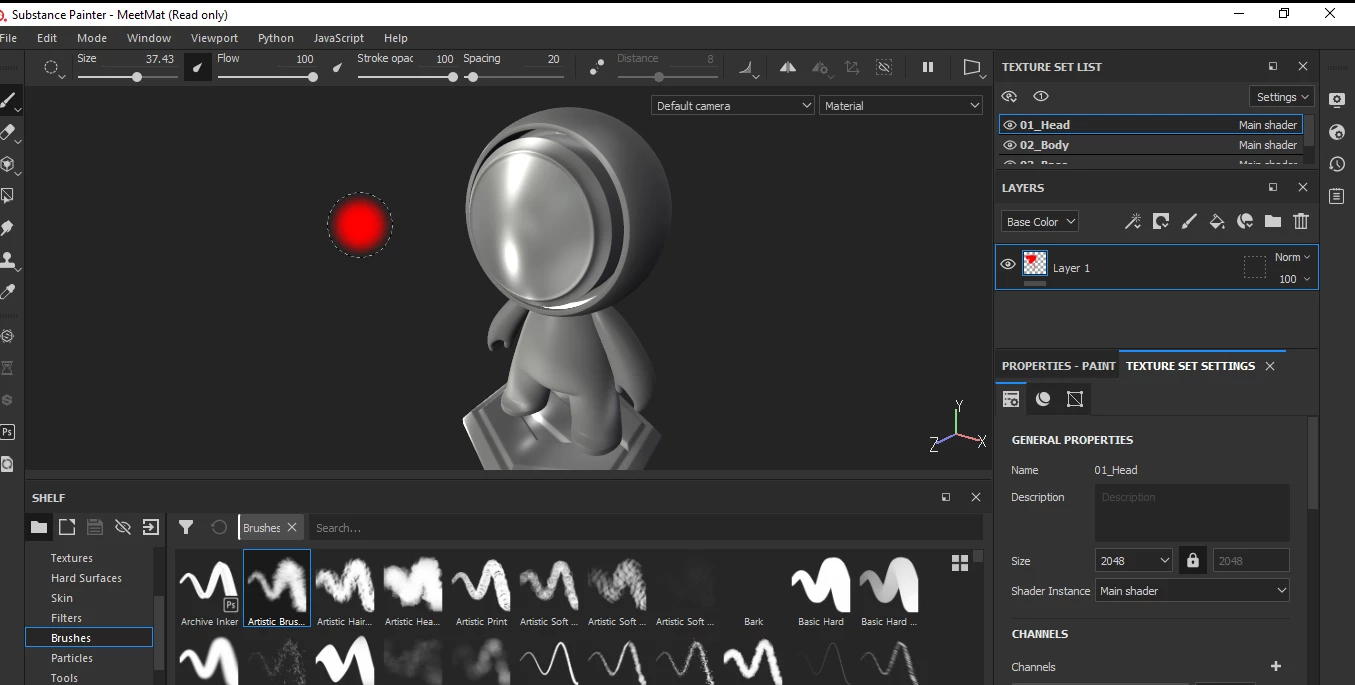The image size is (1355, 685).
Task: Open the Log clipboard icon in sidebar
Action: 1337,196
